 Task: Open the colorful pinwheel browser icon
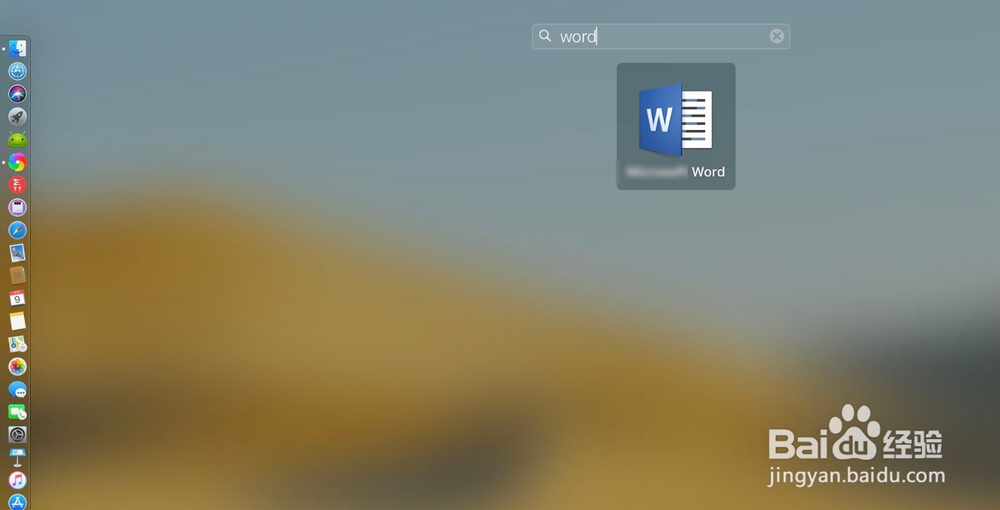[17, 163]
